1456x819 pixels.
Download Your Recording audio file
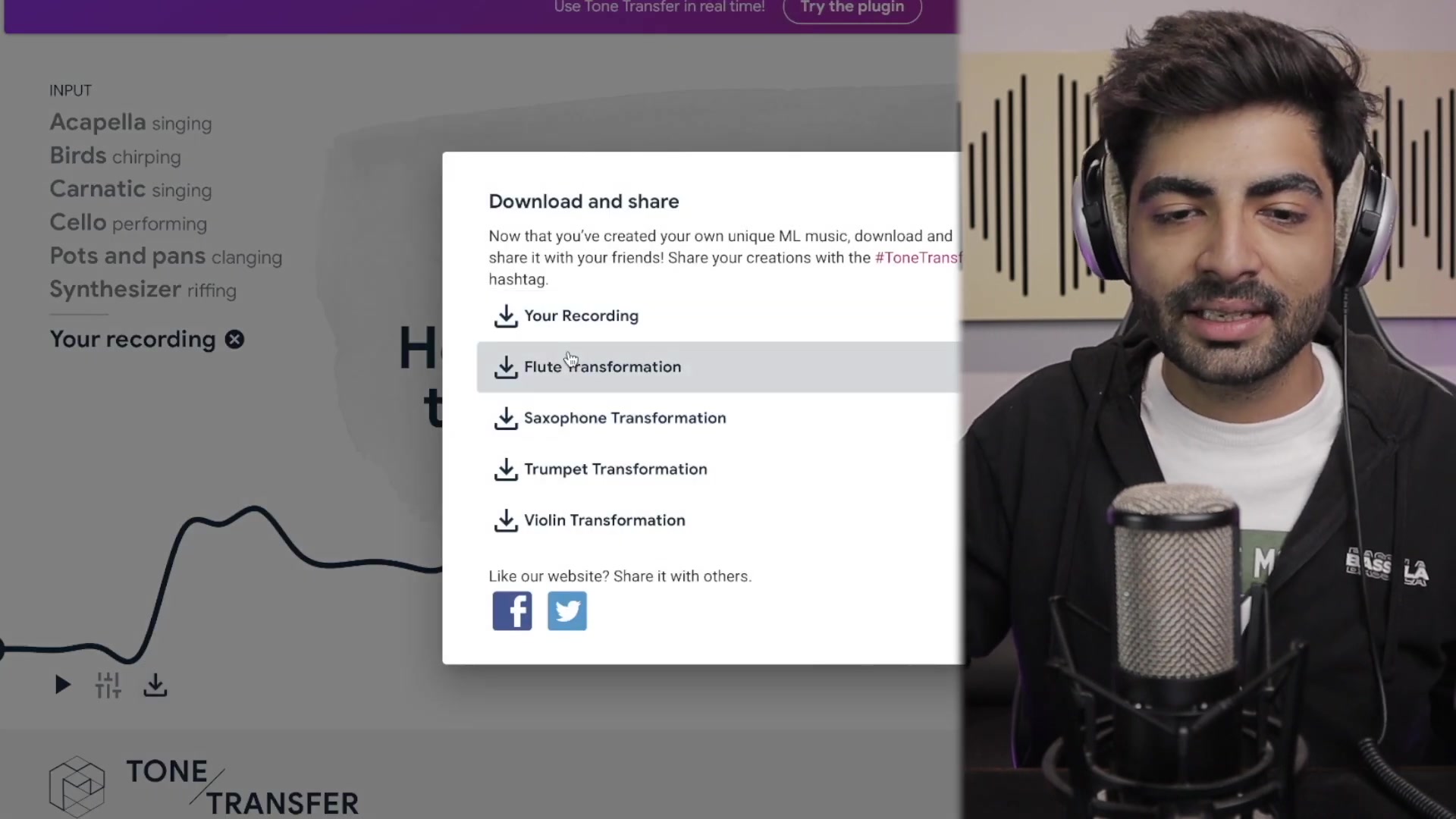click(582, 316)
